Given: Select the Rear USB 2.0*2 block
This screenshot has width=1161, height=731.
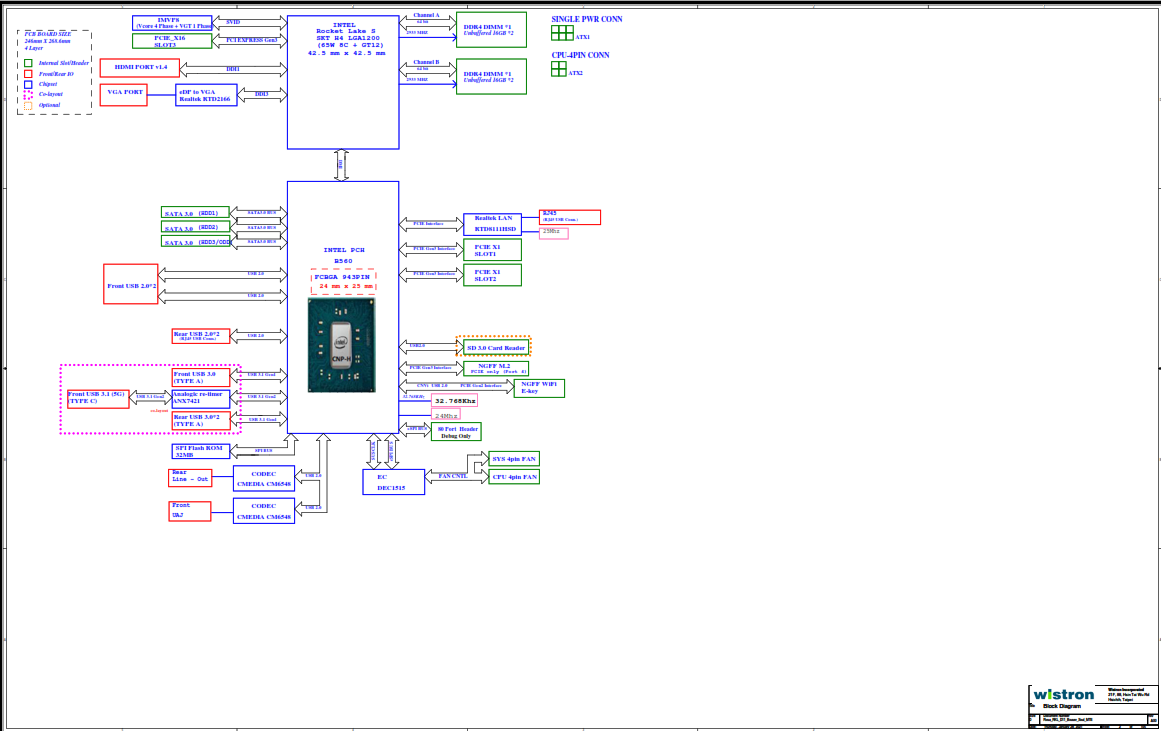Looking at the screenshot, I should pyautogui.click(x=201, y=336).
